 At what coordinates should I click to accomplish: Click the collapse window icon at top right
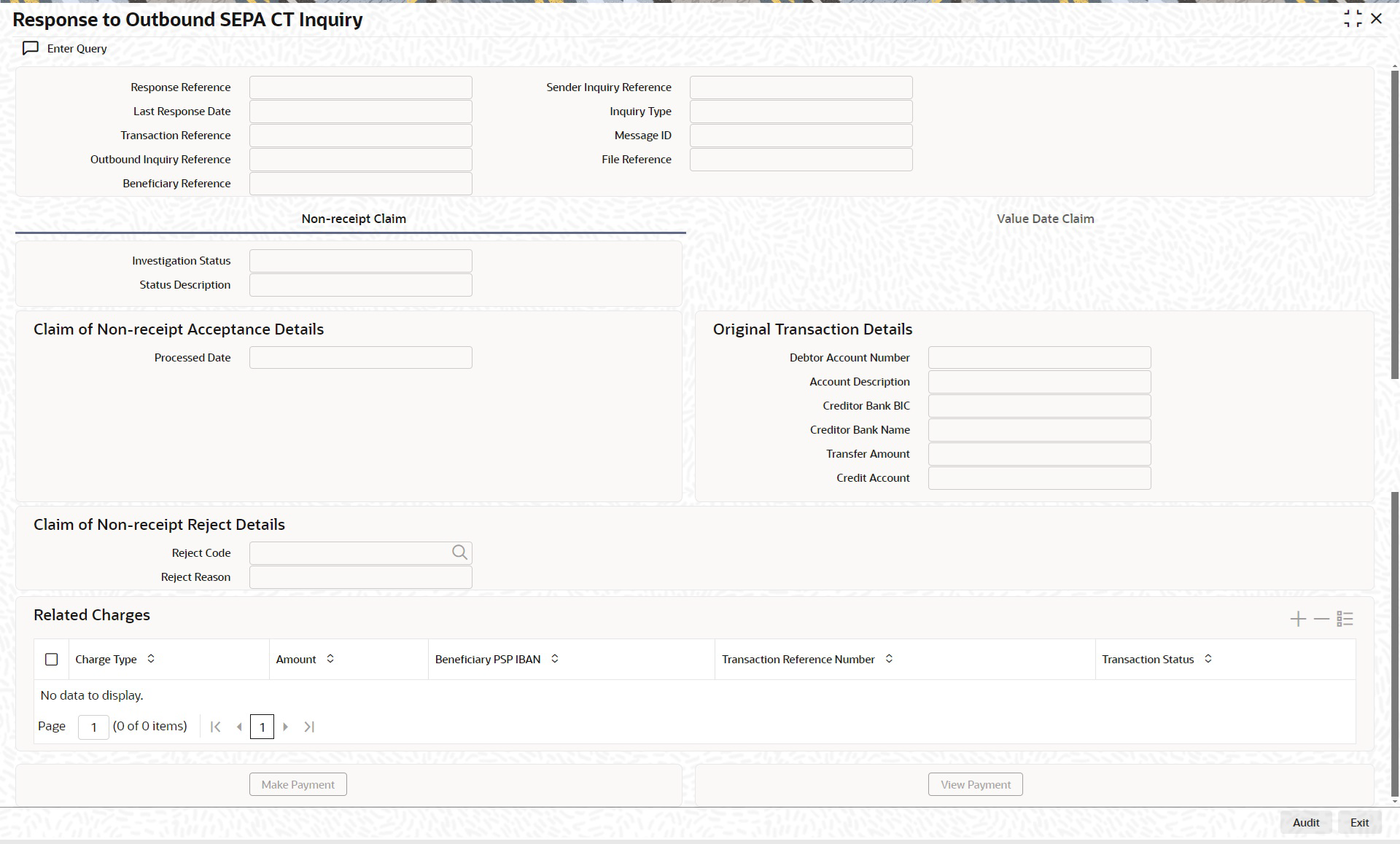click(1353, 19)
